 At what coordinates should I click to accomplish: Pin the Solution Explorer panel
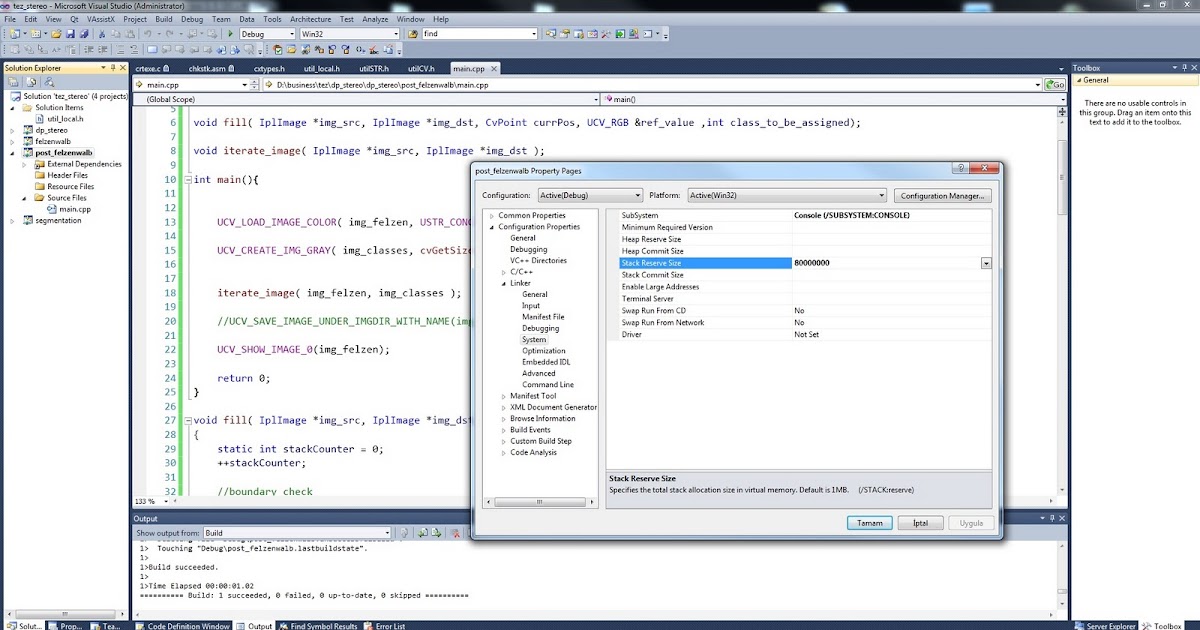click(x=113, y=68)
